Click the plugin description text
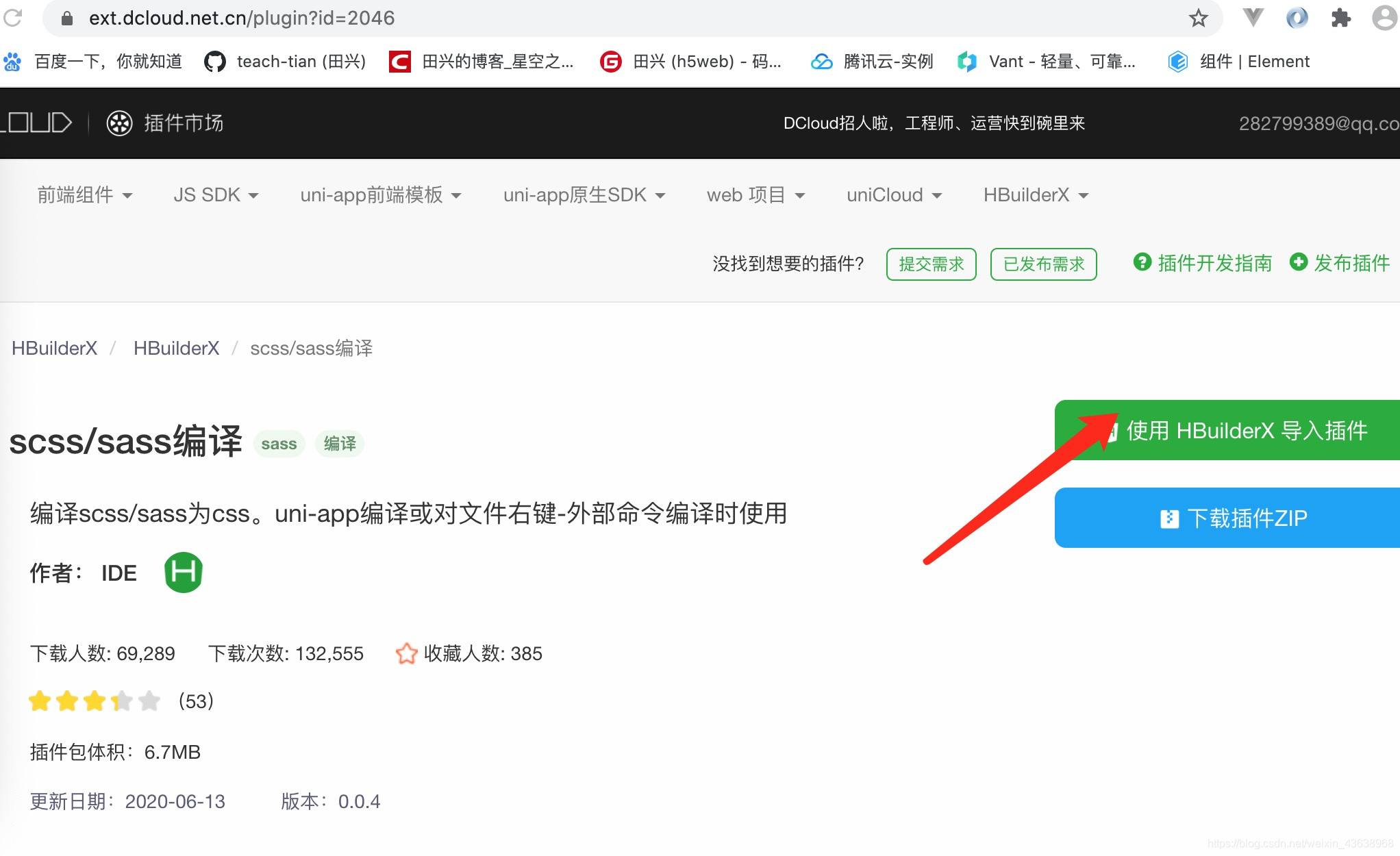 (408, 513)
